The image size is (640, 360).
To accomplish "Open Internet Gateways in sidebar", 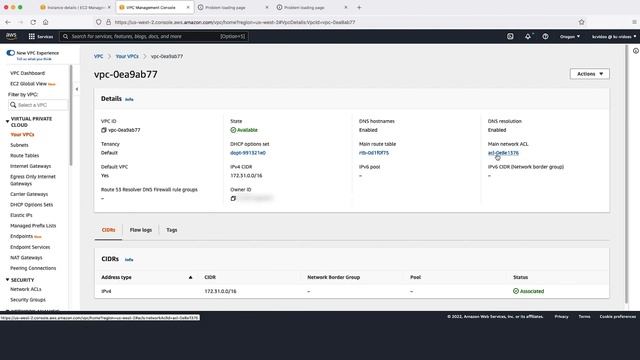I will coord(30,166).
